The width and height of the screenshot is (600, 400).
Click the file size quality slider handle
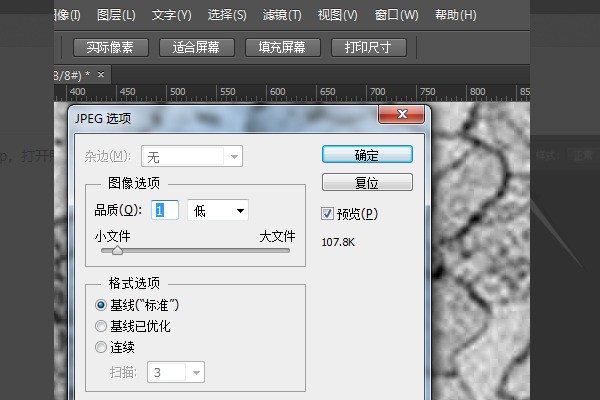117,251
